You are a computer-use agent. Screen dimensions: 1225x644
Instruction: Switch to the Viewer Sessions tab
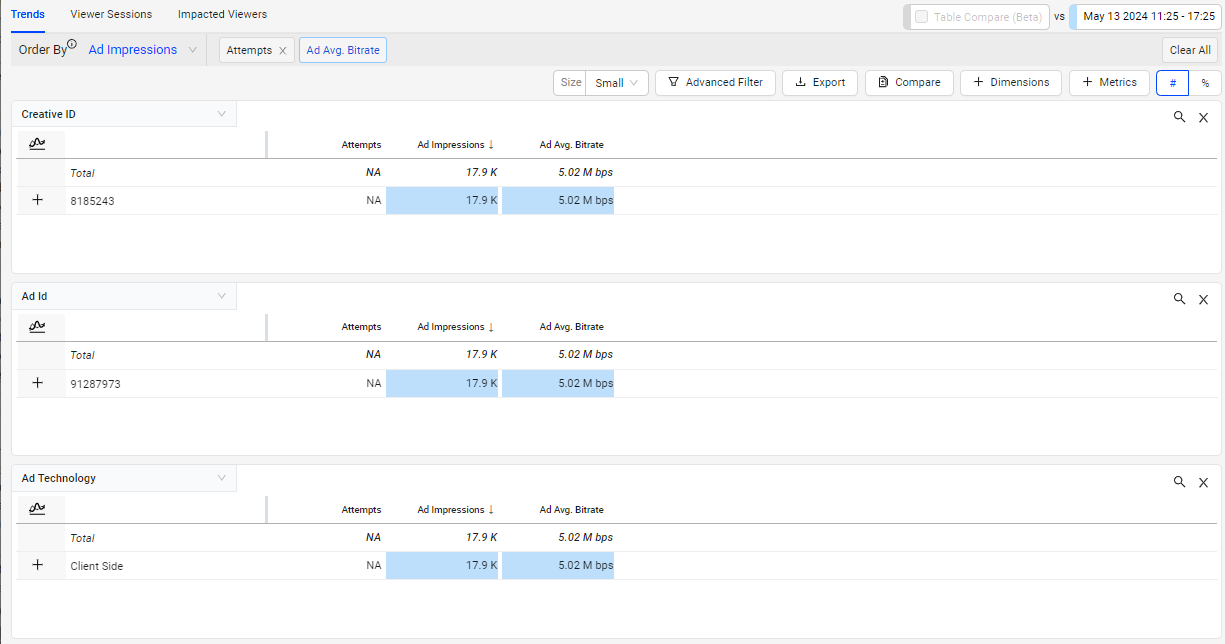click(x=111, y=15)
